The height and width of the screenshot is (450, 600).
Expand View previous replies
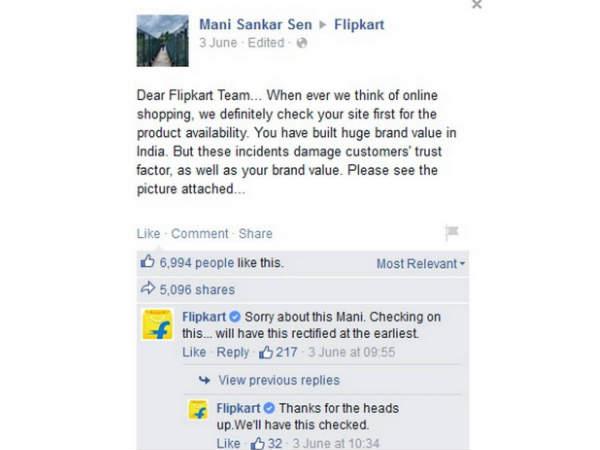pos(278,380)
